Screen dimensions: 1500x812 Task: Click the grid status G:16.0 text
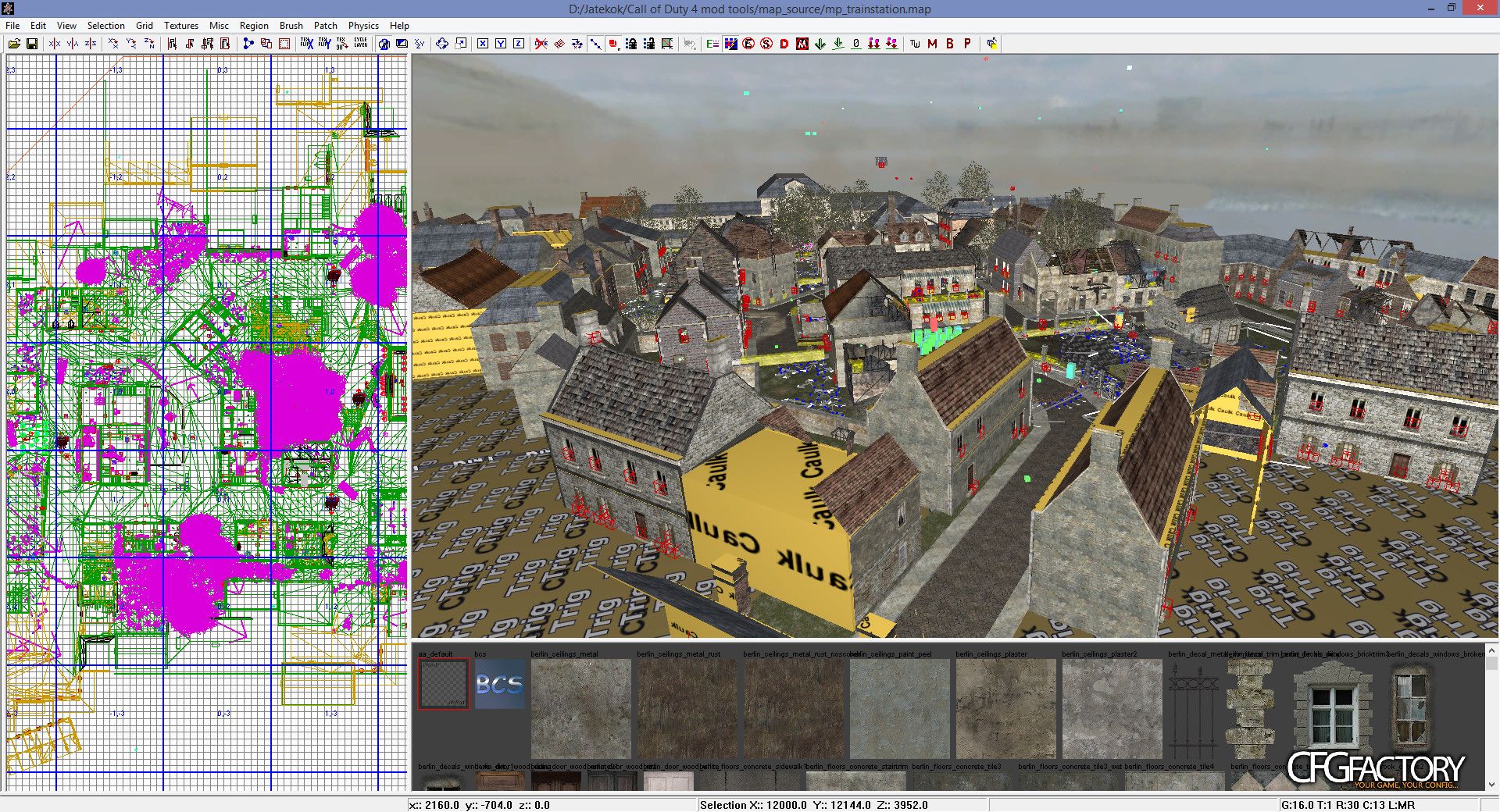tap(1298, 804)
